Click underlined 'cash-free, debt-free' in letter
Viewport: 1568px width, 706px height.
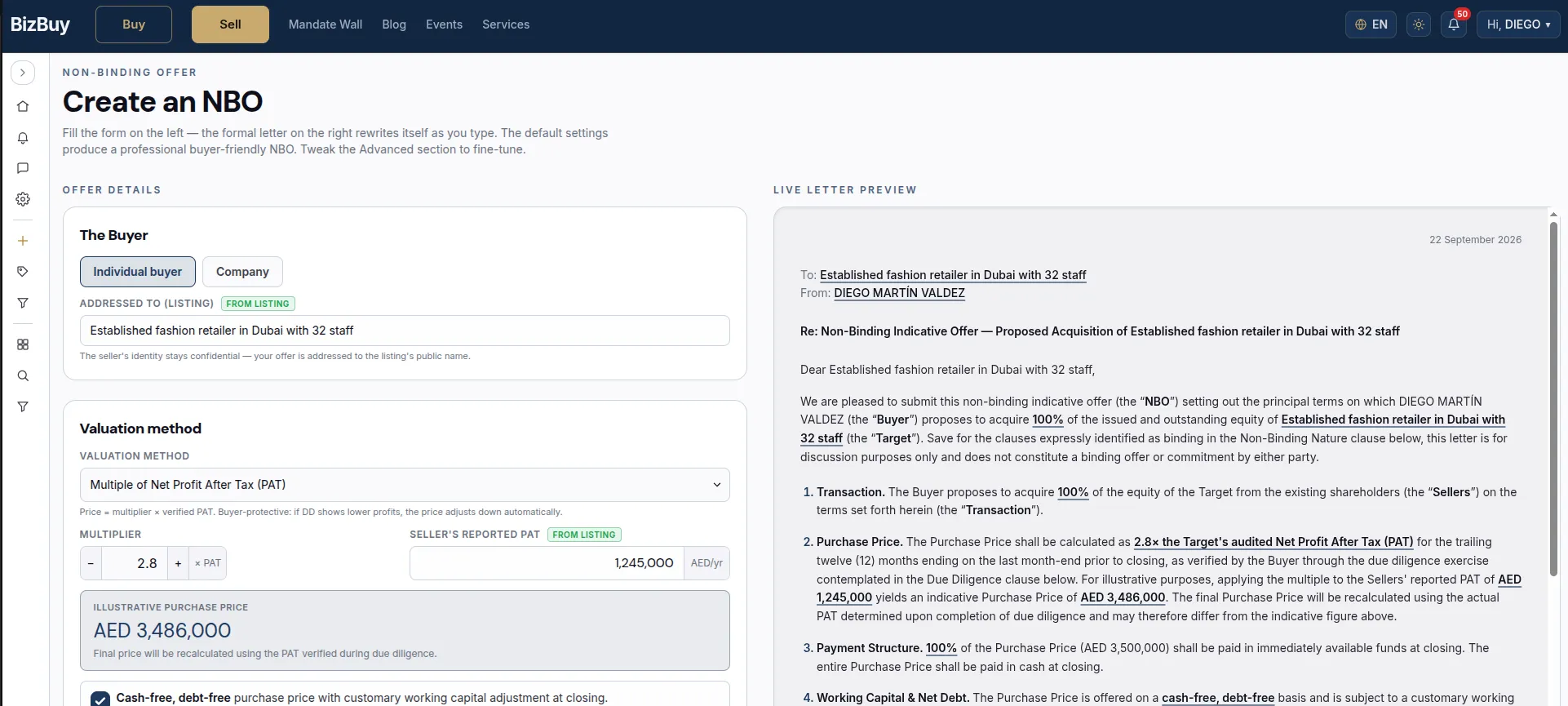click(x=1218, y=698)
